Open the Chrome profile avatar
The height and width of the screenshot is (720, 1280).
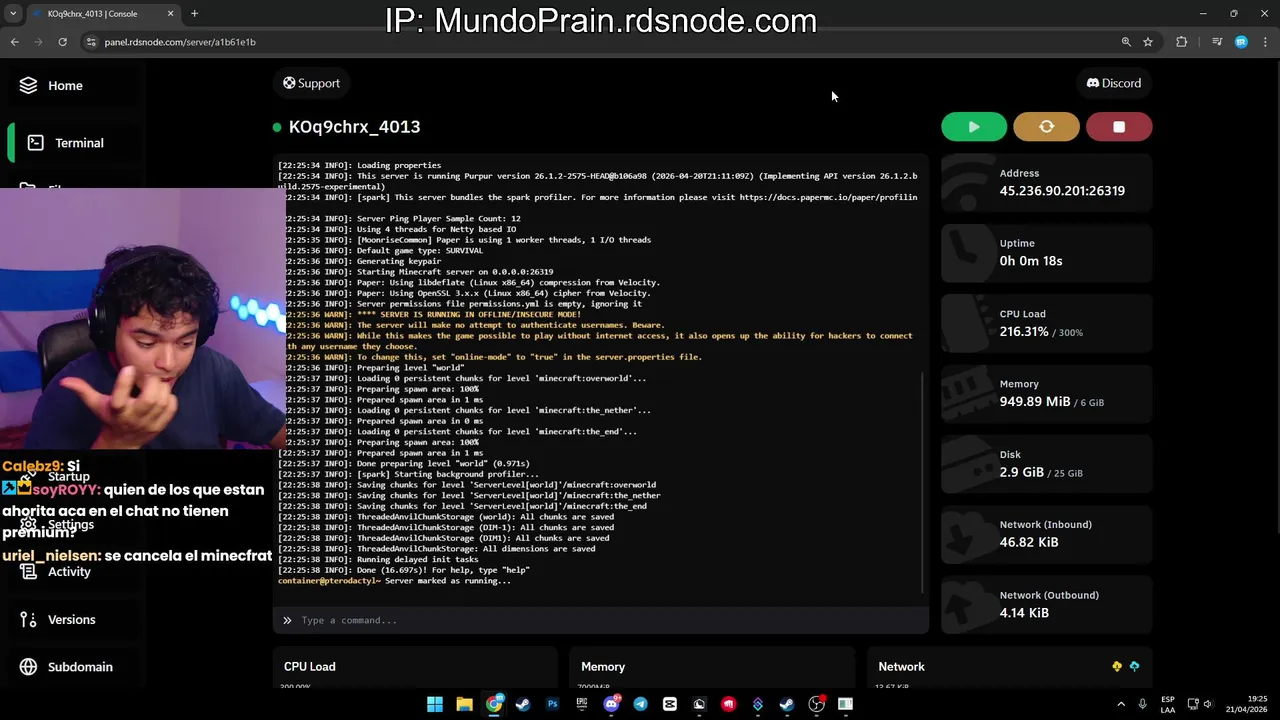[1241, 42]
